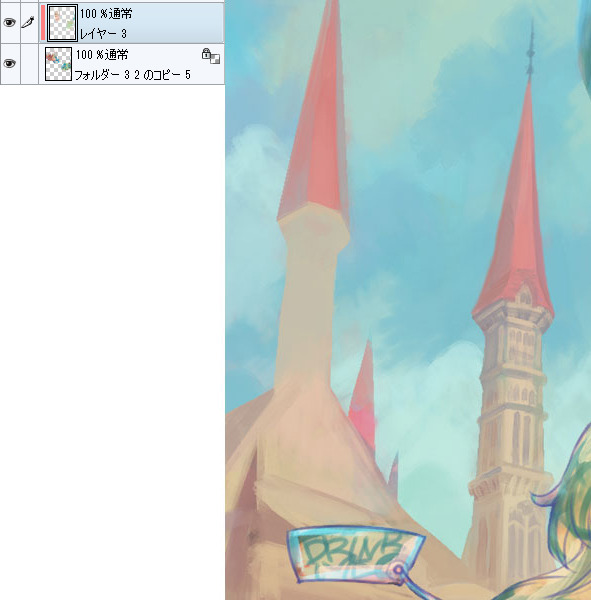Click the detailed stone tower on the right

tap(511, 413)
